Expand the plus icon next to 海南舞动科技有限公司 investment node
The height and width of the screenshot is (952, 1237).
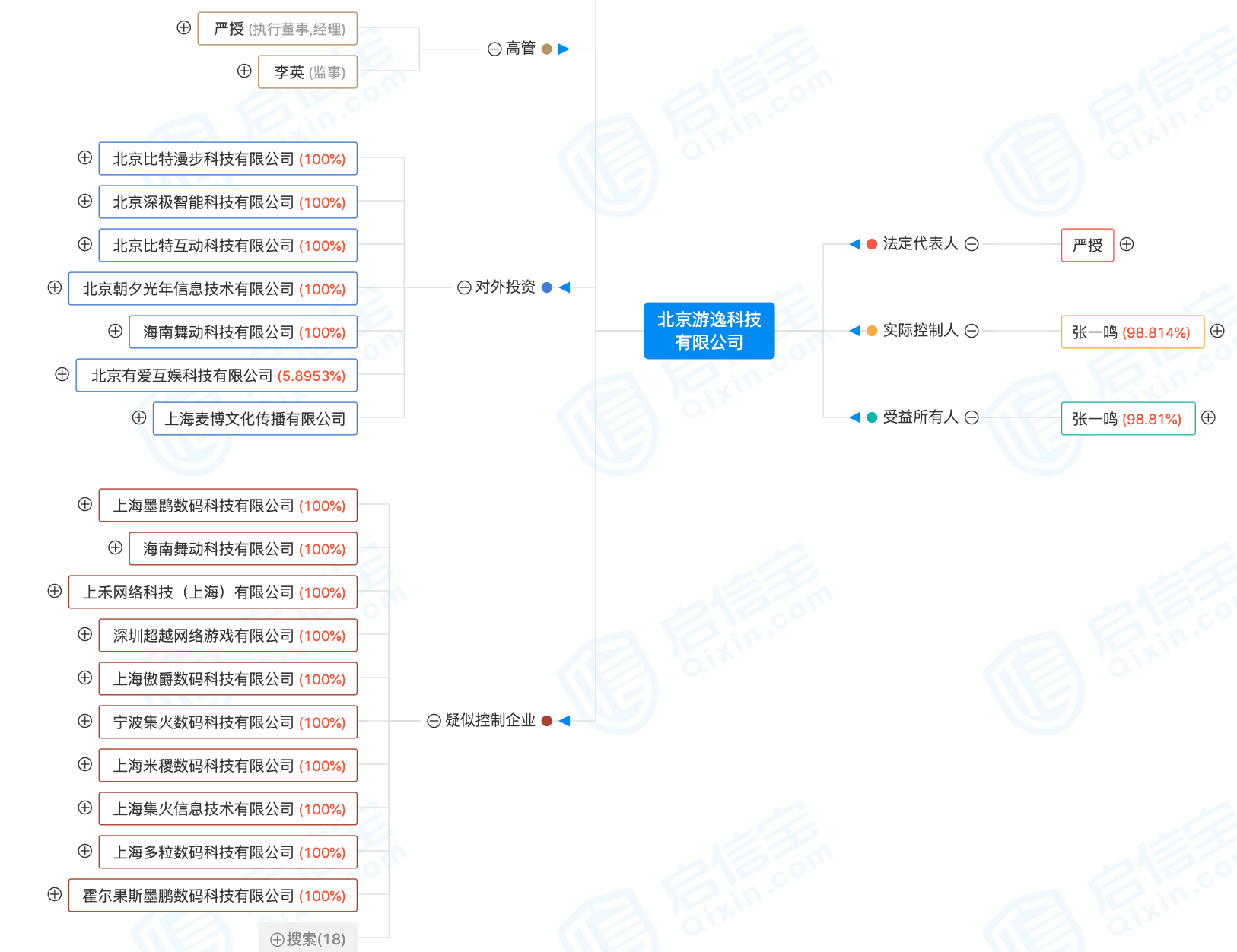[x=115, y=331]
